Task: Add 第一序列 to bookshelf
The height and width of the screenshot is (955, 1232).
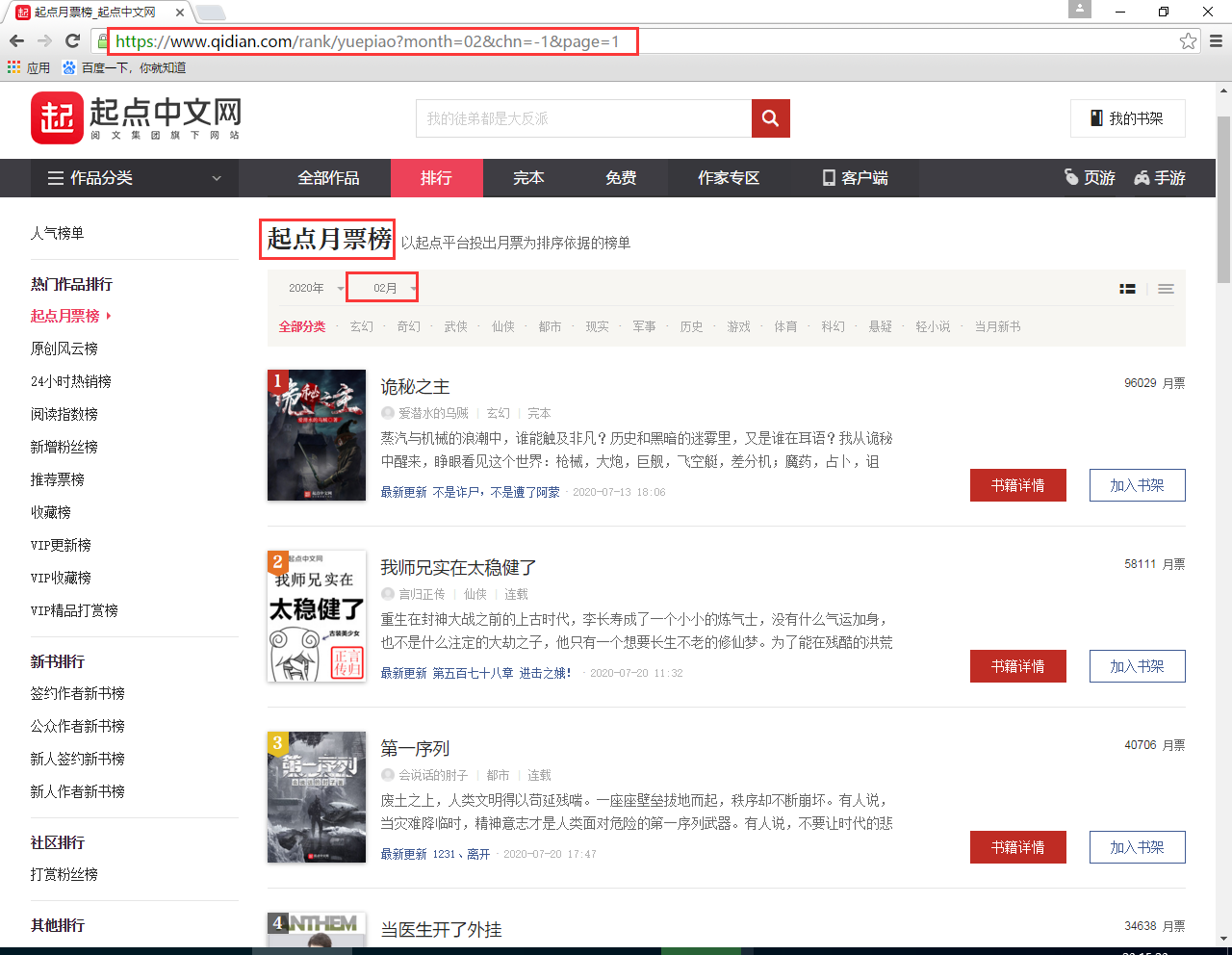Action: click(x=1137, y=847)
